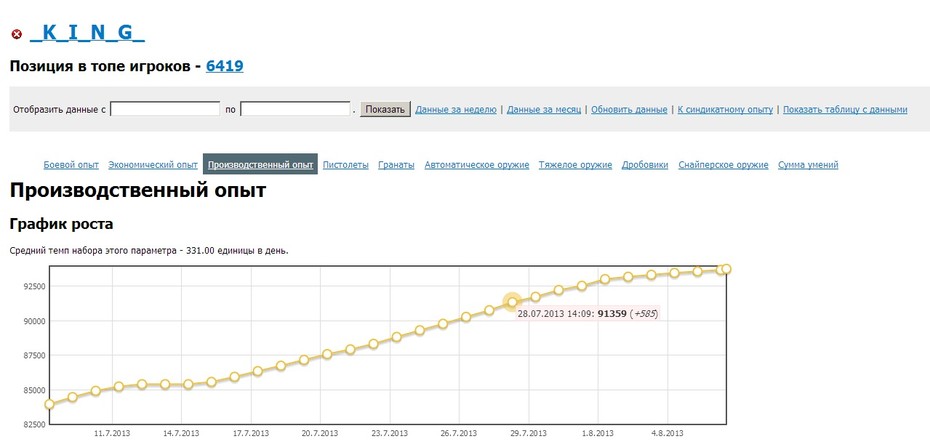Open the Пистолеты tab
Viewport: 930px width, 447px height.
(x=346, y=165)
